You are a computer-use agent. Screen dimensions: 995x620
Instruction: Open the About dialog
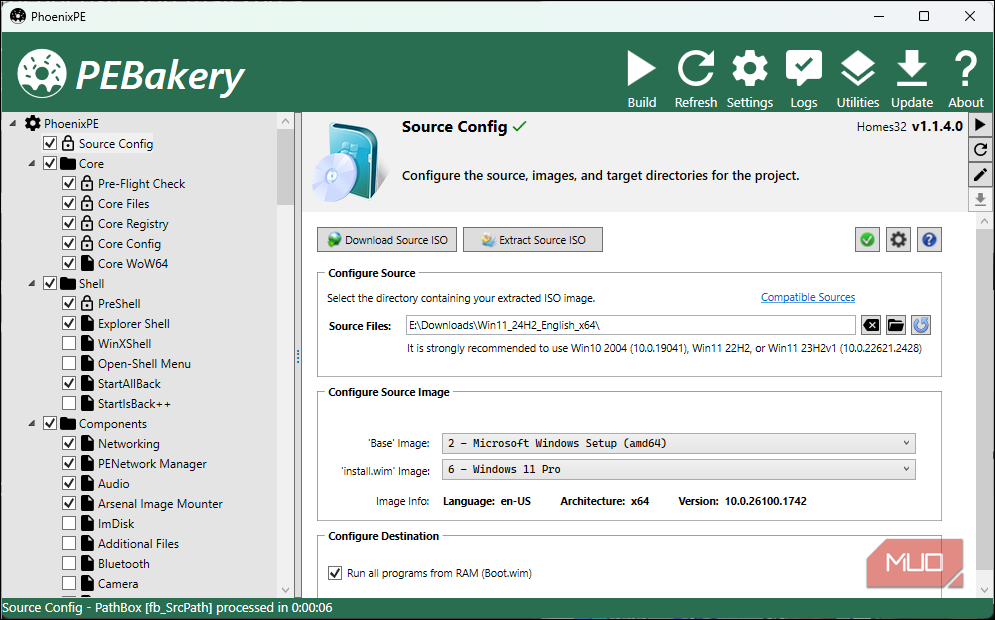point(965,79)
